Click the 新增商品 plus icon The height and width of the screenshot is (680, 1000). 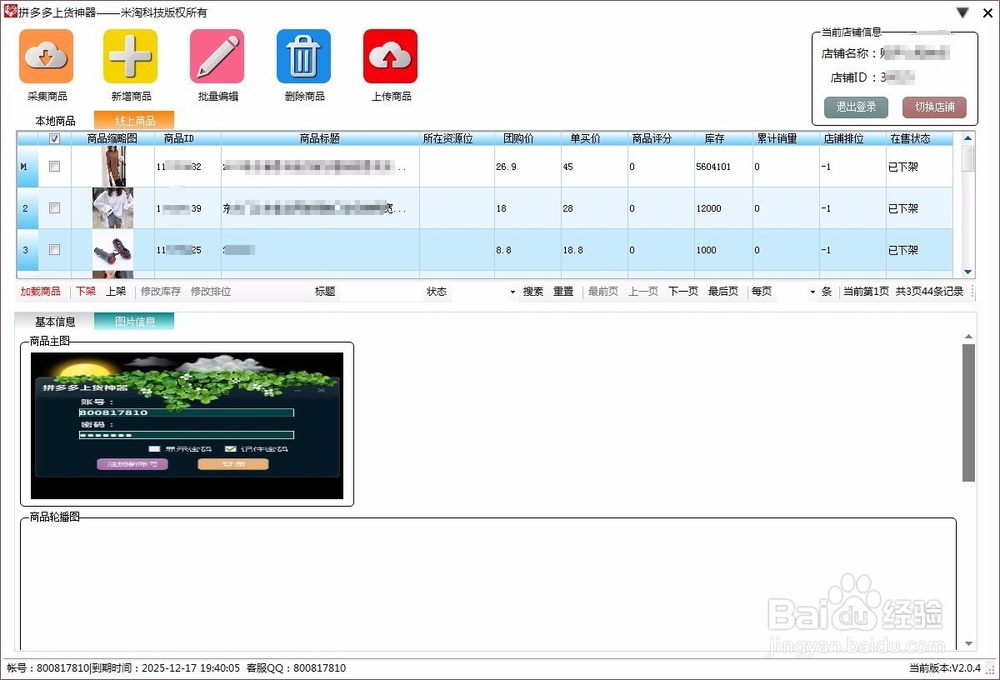tap(131, 56)
